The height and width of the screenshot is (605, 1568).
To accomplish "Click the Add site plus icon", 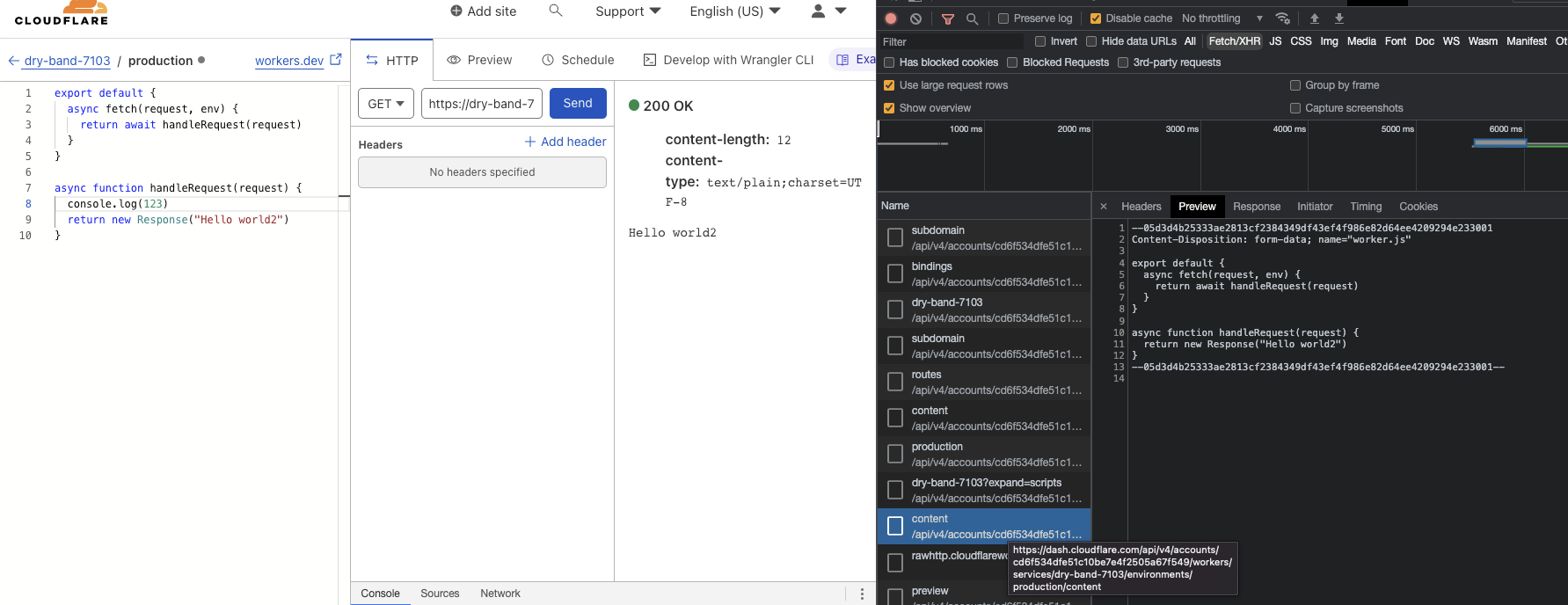I will (x=456, y=11).
